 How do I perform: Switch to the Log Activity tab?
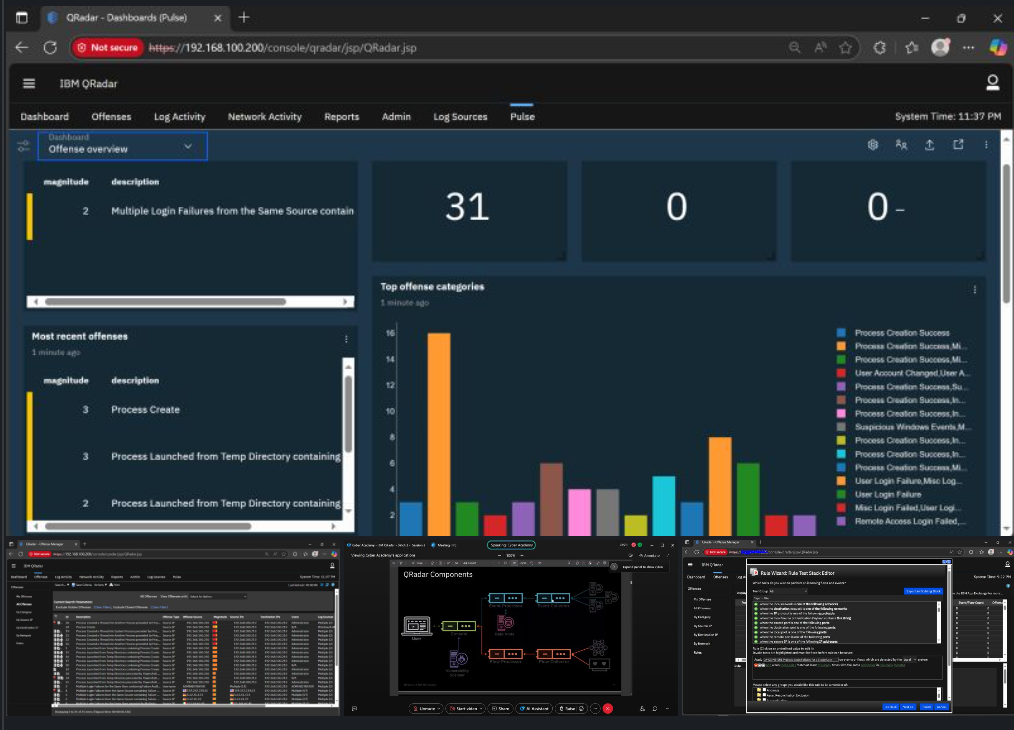(x=179, y=116)
